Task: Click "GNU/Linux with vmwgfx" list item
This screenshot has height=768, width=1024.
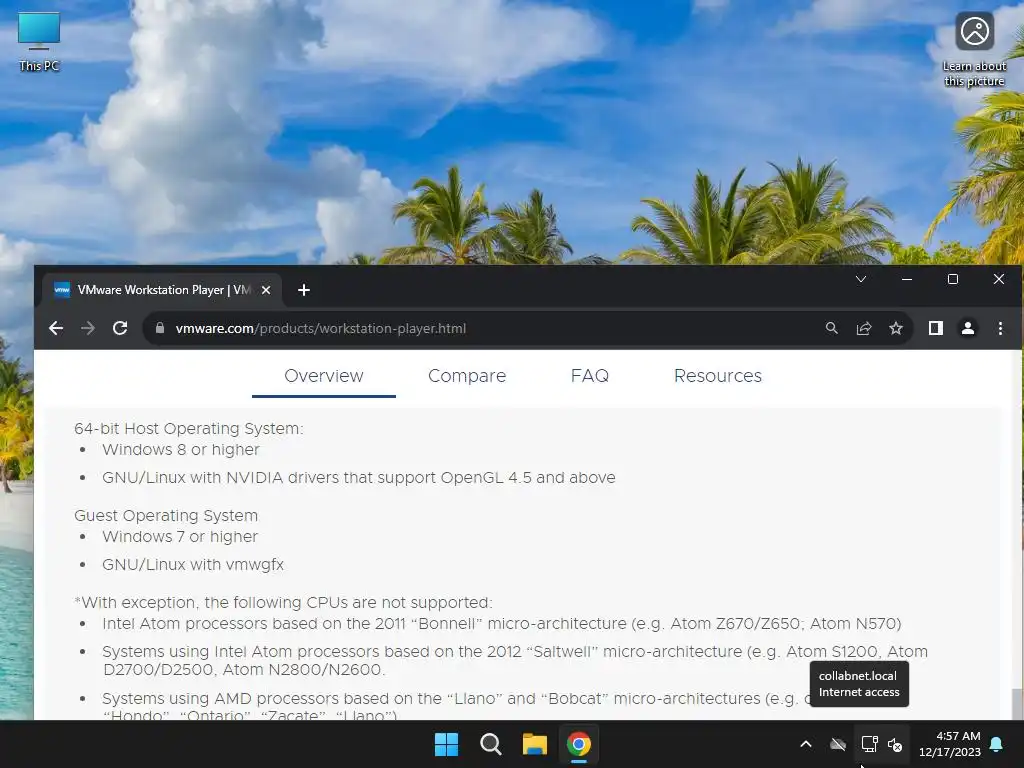Action: pyautogui.click(x=193, y=565)
